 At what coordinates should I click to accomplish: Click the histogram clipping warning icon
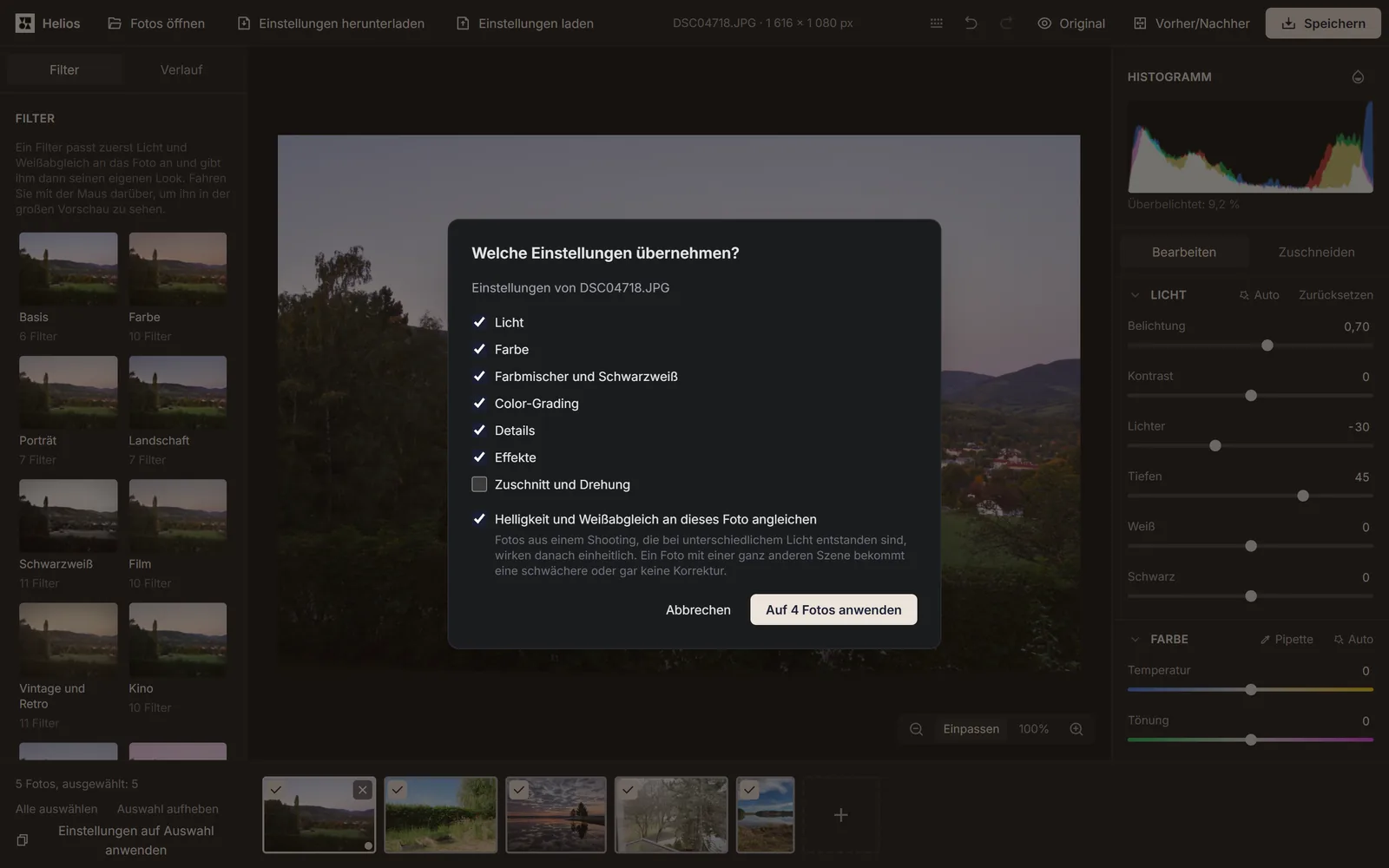click(x=1358, y=77)
